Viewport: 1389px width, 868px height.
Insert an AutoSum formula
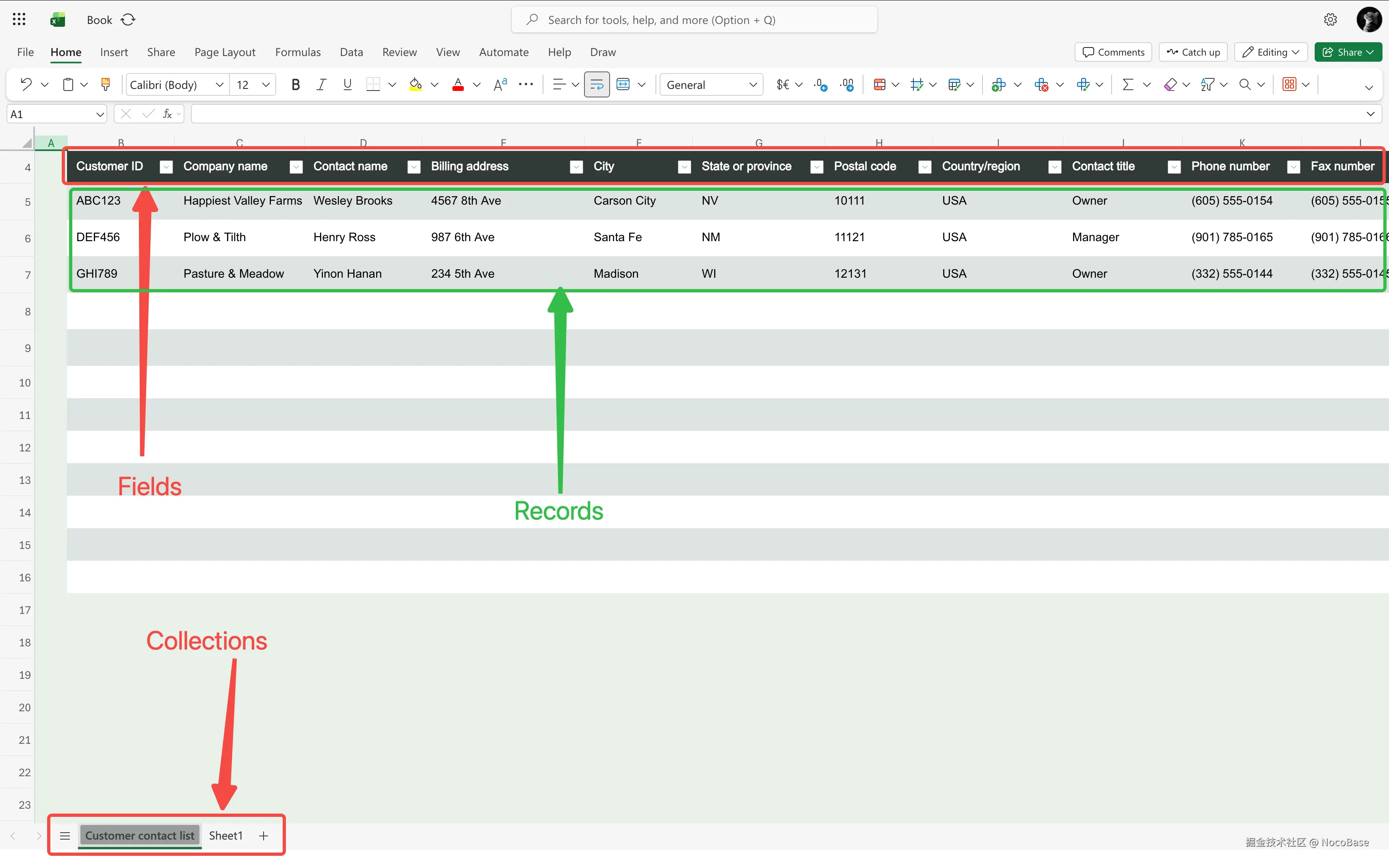click(1127, 84)
